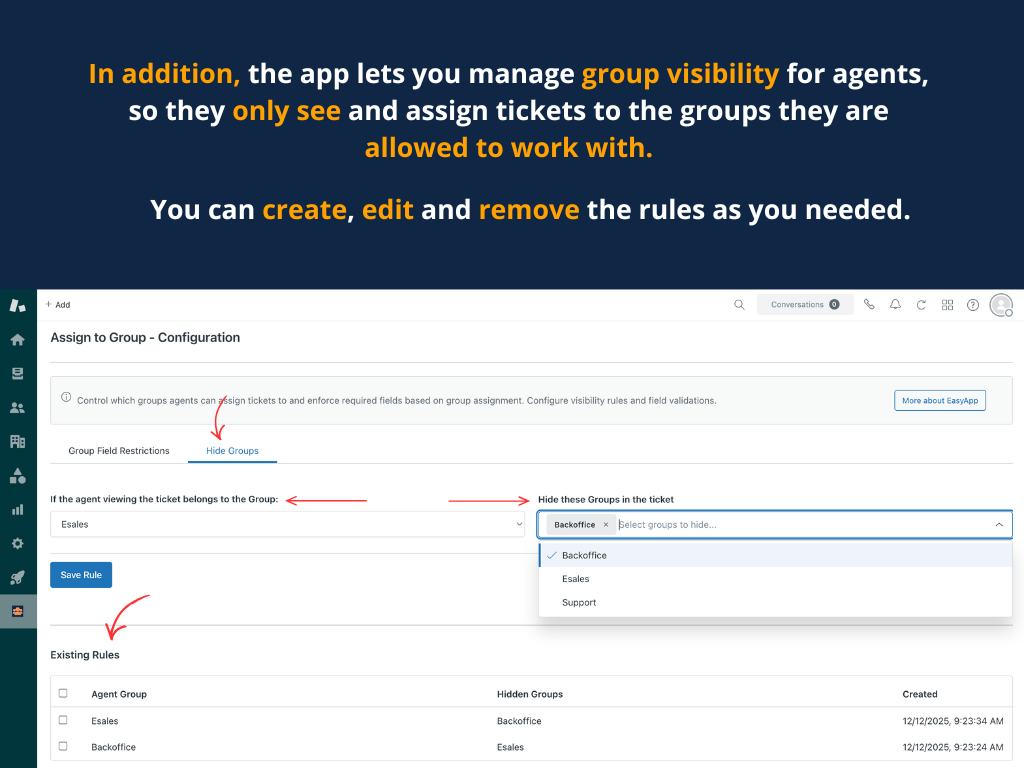Open the Home icon in the sidebar
This screenshot has width=1024, height=768.
[17, 338]
